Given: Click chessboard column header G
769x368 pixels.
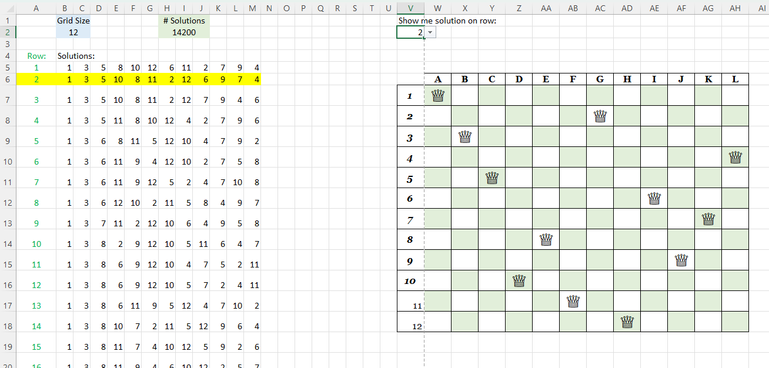Looking at the screenshot, I should point(600,79).
